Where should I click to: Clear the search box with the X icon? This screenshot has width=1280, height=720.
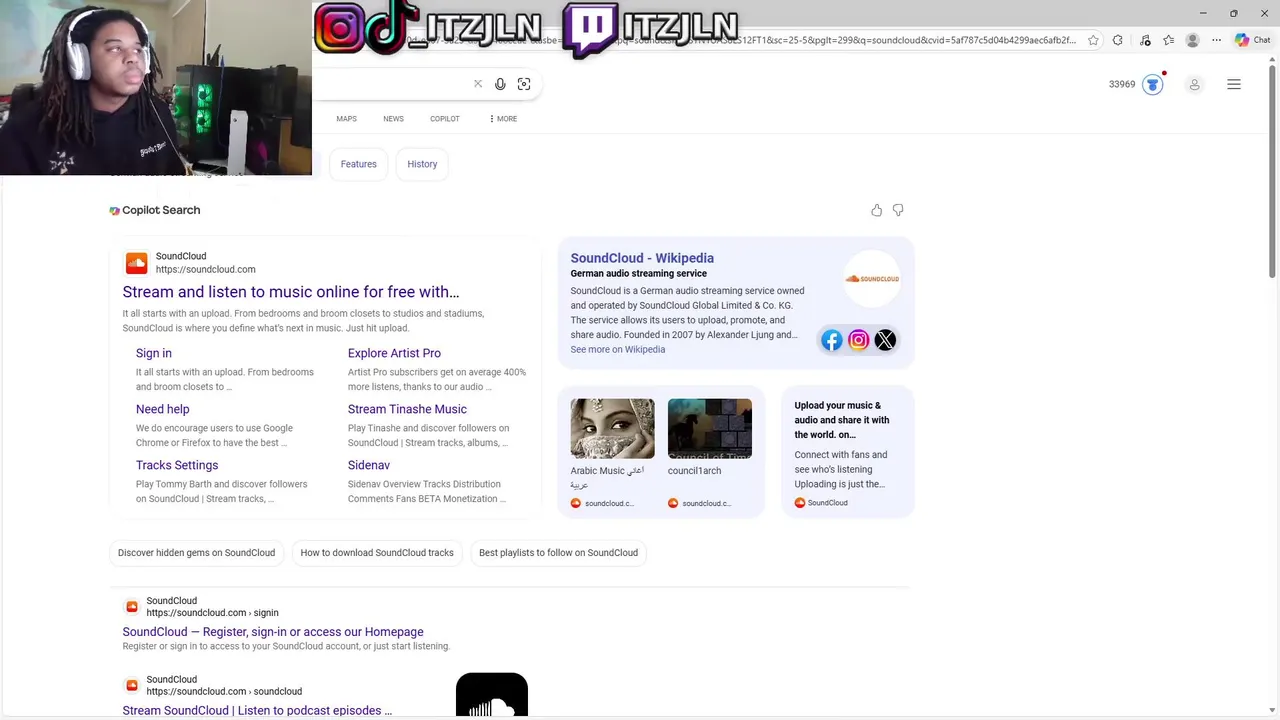coord(477,84)
